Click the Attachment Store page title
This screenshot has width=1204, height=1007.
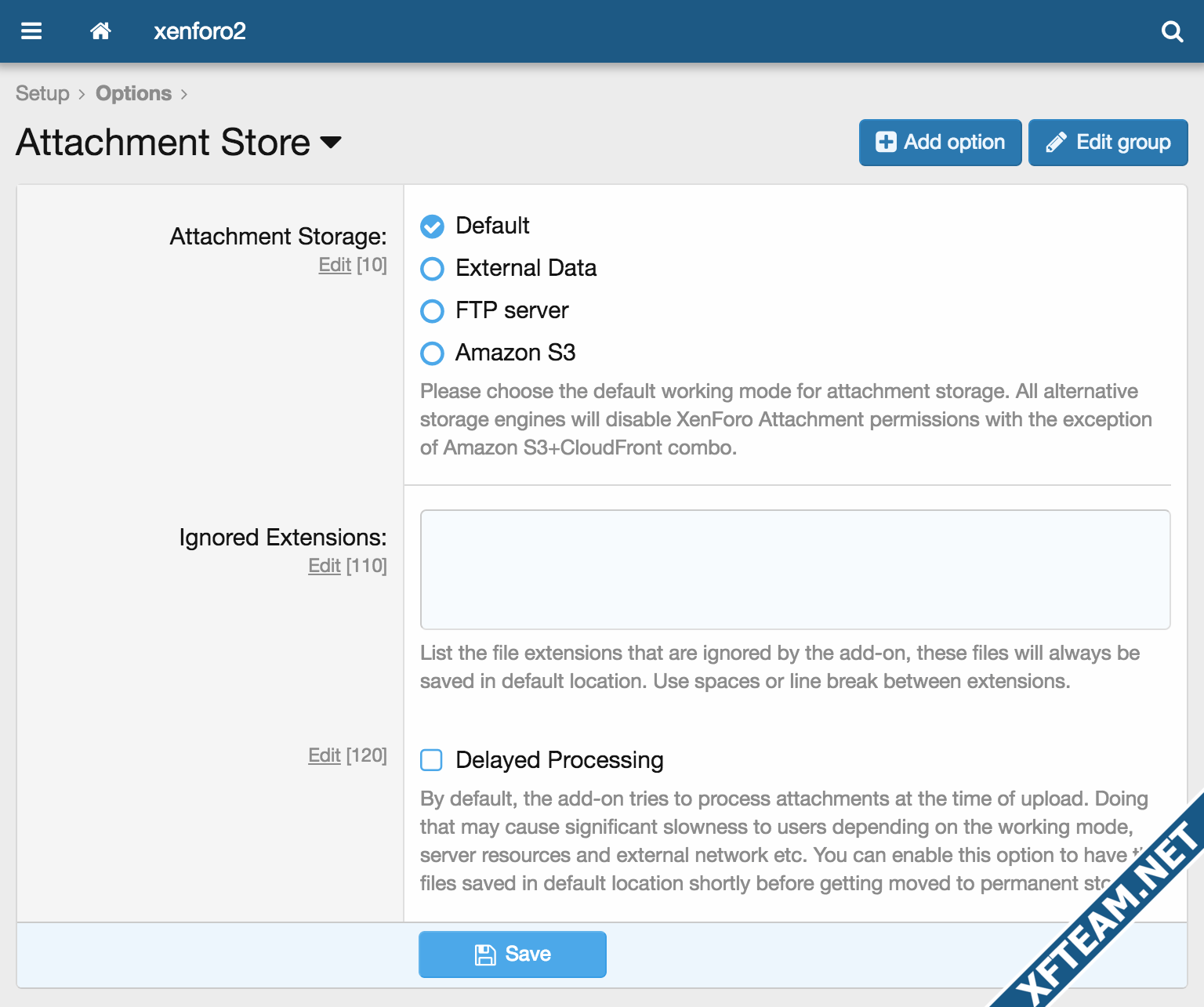(163, 143)
